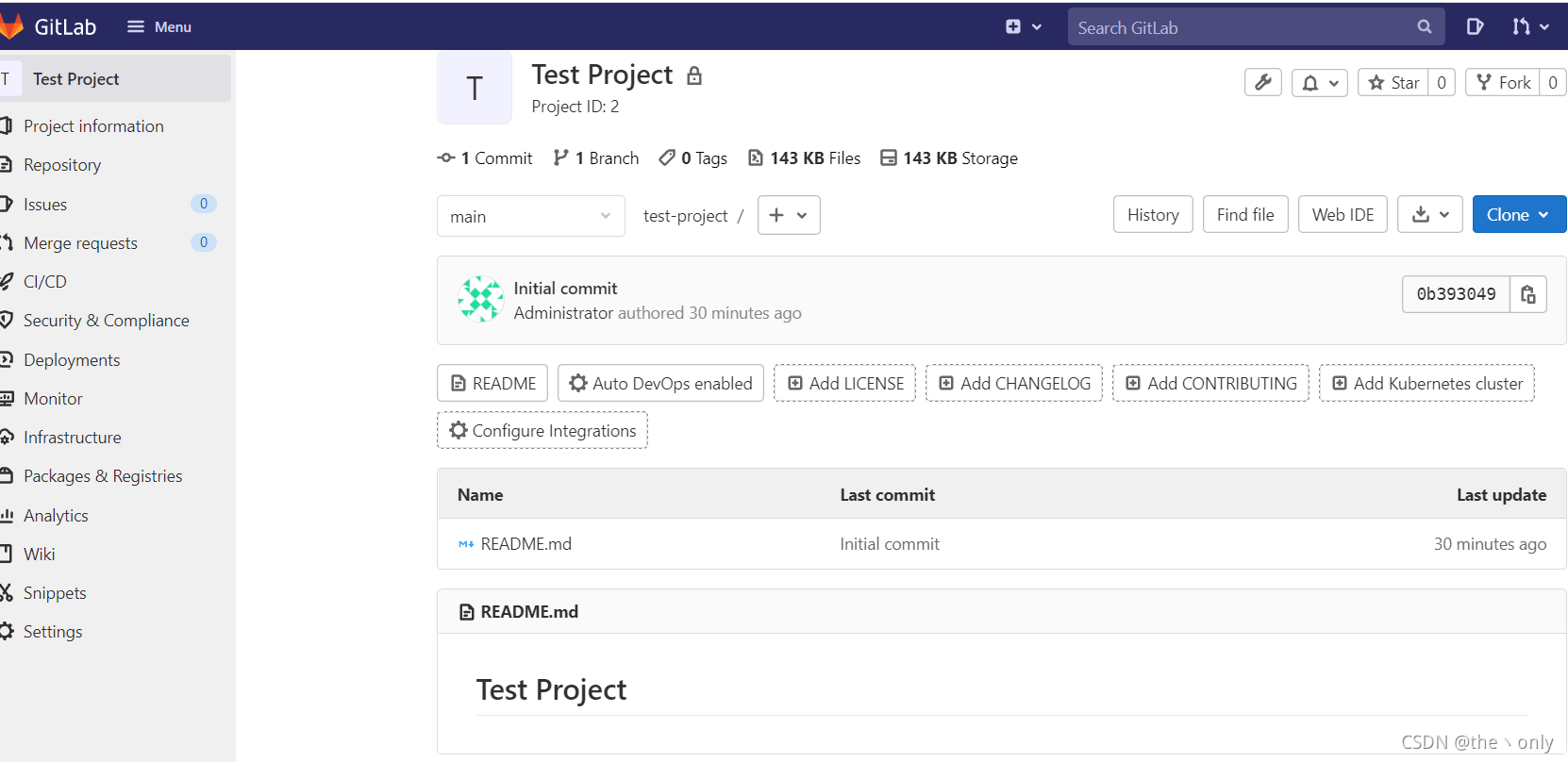Click the GitLab fox logo
Screen dimensions: 1568x762
click(10, 26)
